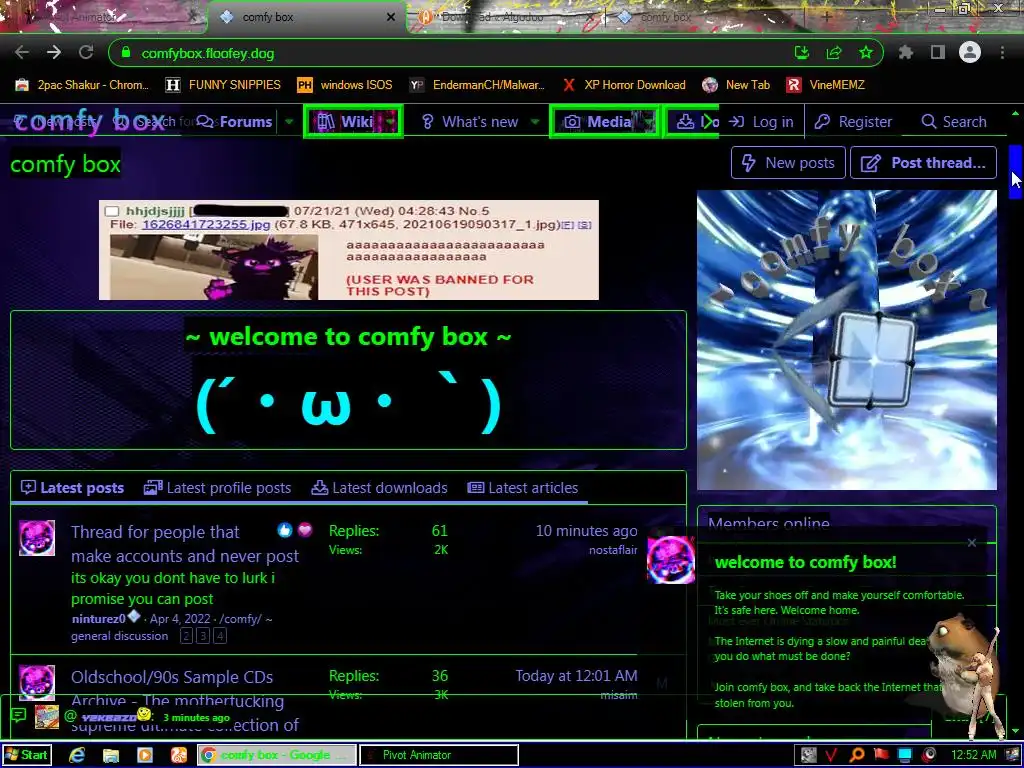Go back with the browser back arrow
Screen dimensions: 1024x768
(22, 53)
